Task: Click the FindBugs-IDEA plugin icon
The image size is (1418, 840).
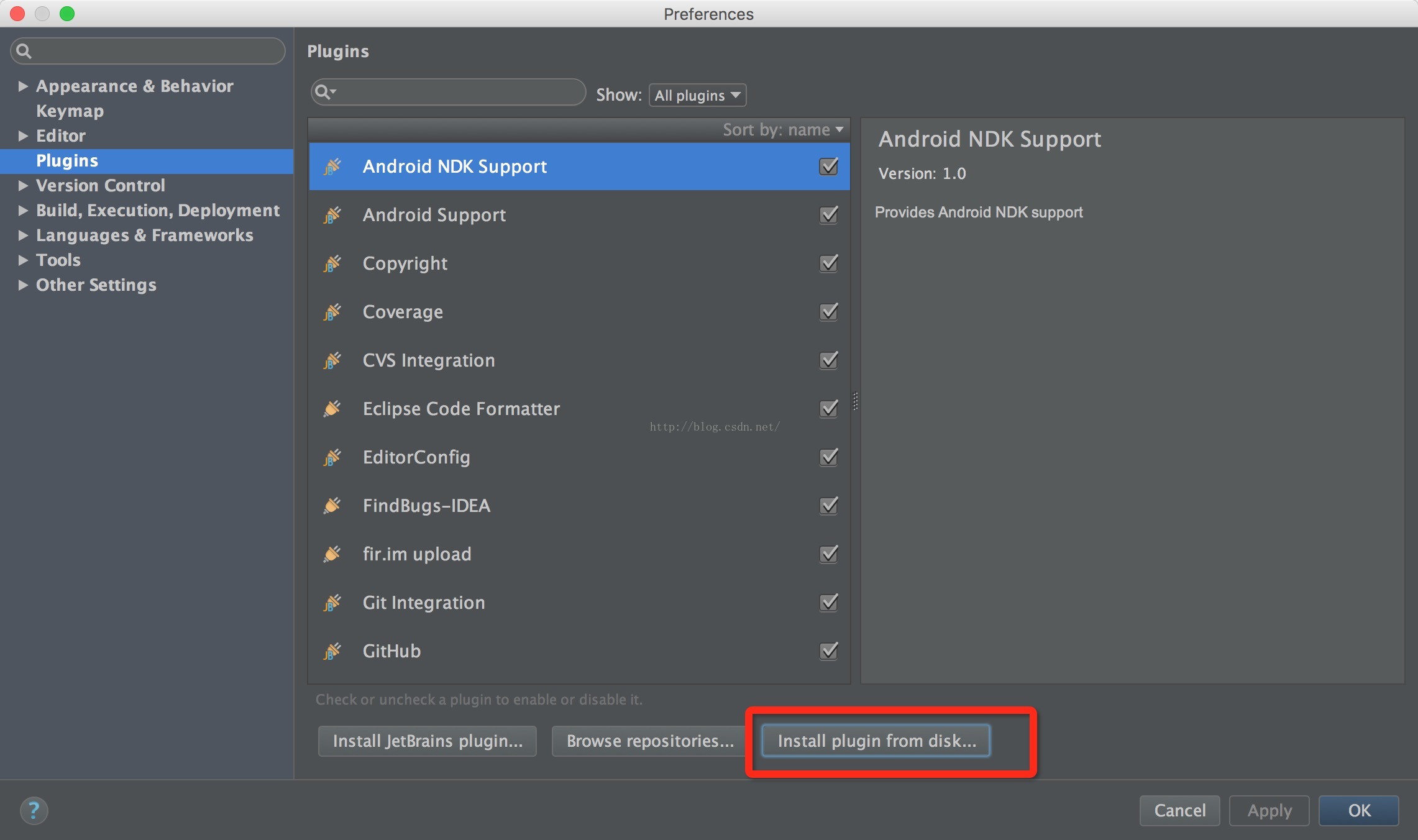Action: (332, 506)
